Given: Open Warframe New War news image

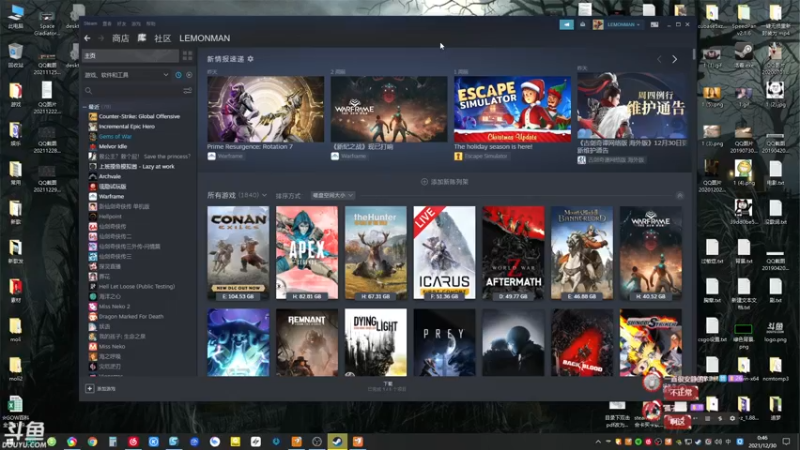Looking at the screenshot, I should (x=389, y=109).
